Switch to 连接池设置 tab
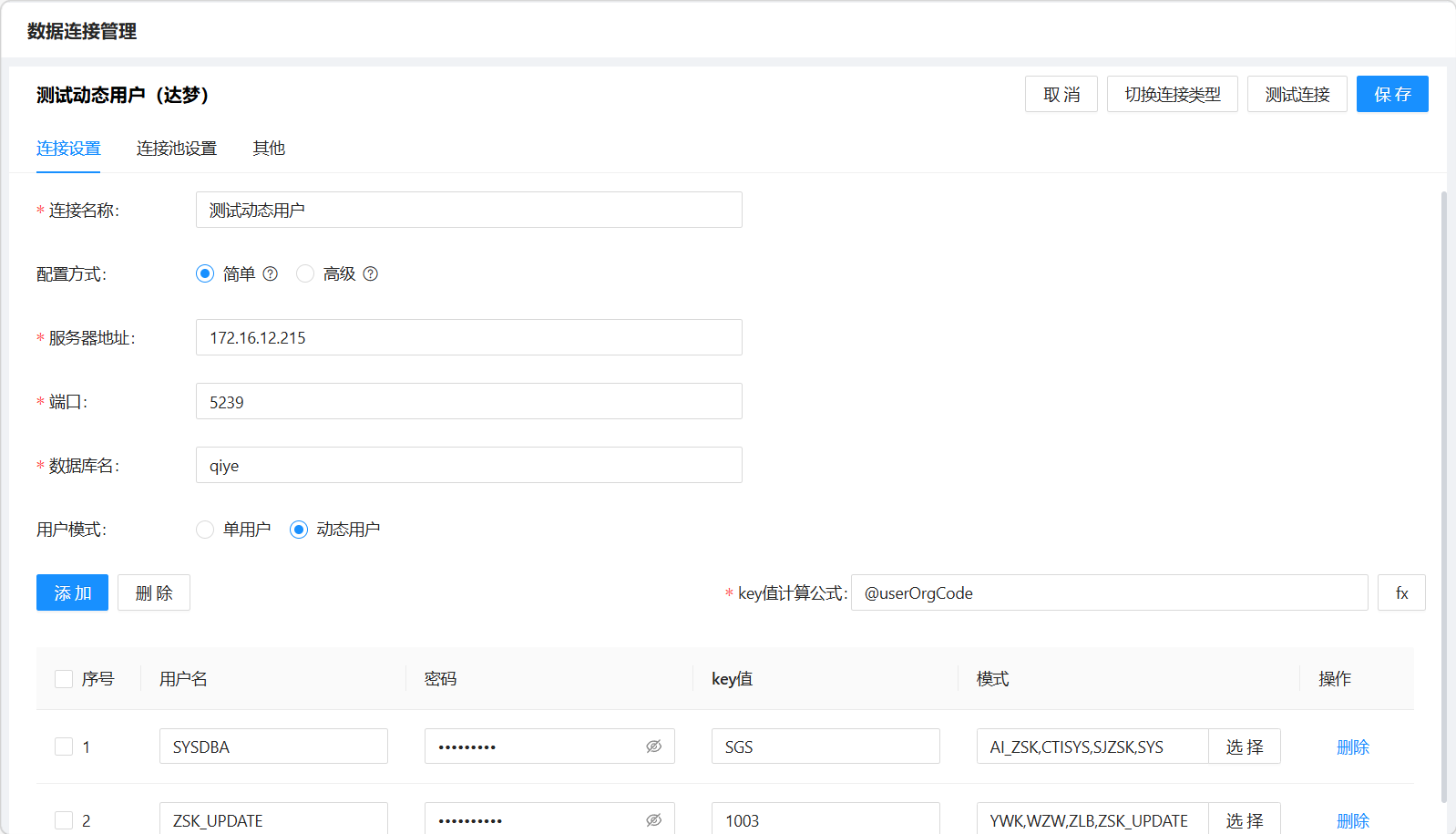 tap(177, 149)
